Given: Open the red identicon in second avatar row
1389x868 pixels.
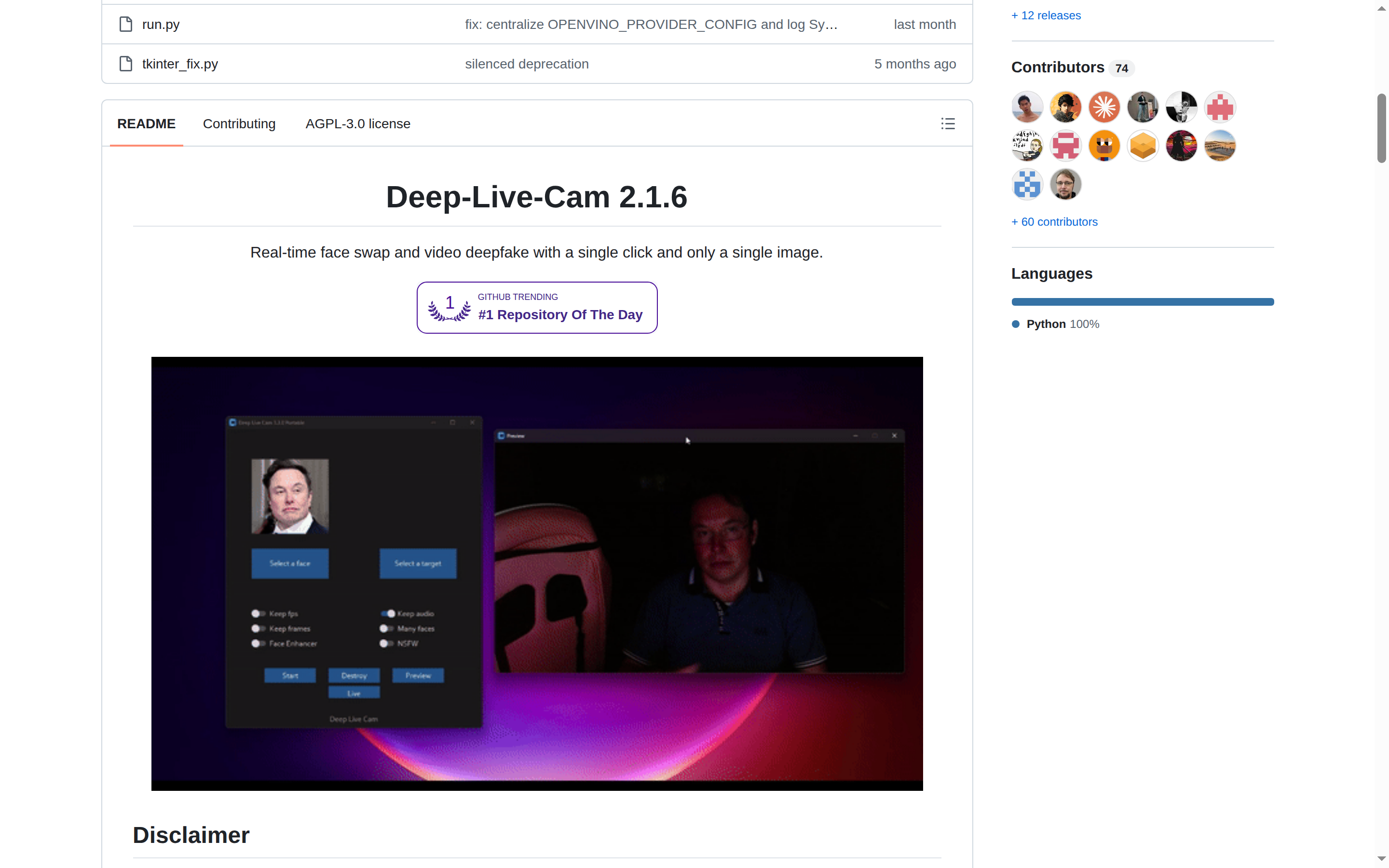Looking at the screenshot, I should 1065,145.
